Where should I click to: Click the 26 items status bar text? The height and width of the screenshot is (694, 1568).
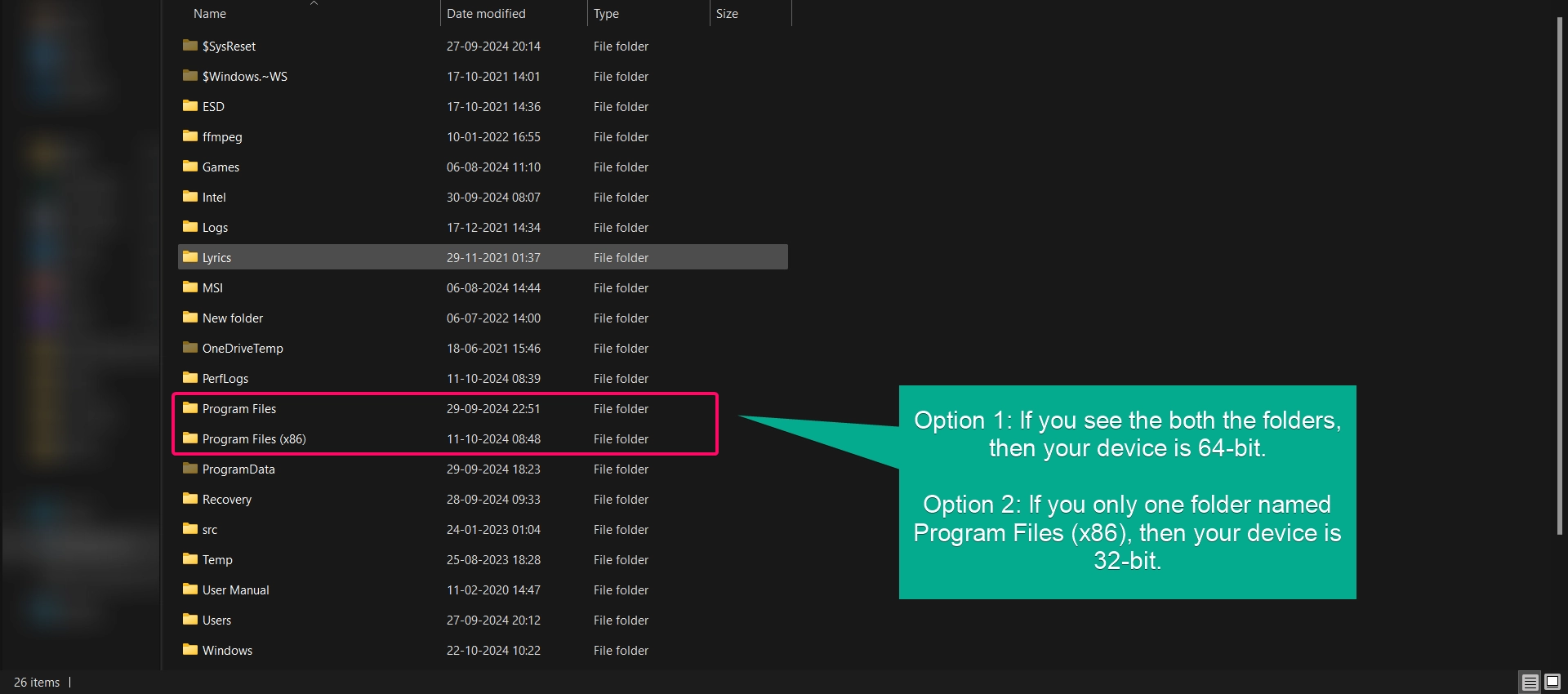(37, 682)
